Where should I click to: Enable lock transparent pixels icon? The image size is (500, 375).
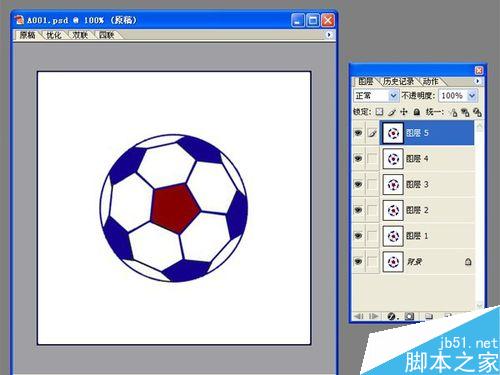(379, 112)
